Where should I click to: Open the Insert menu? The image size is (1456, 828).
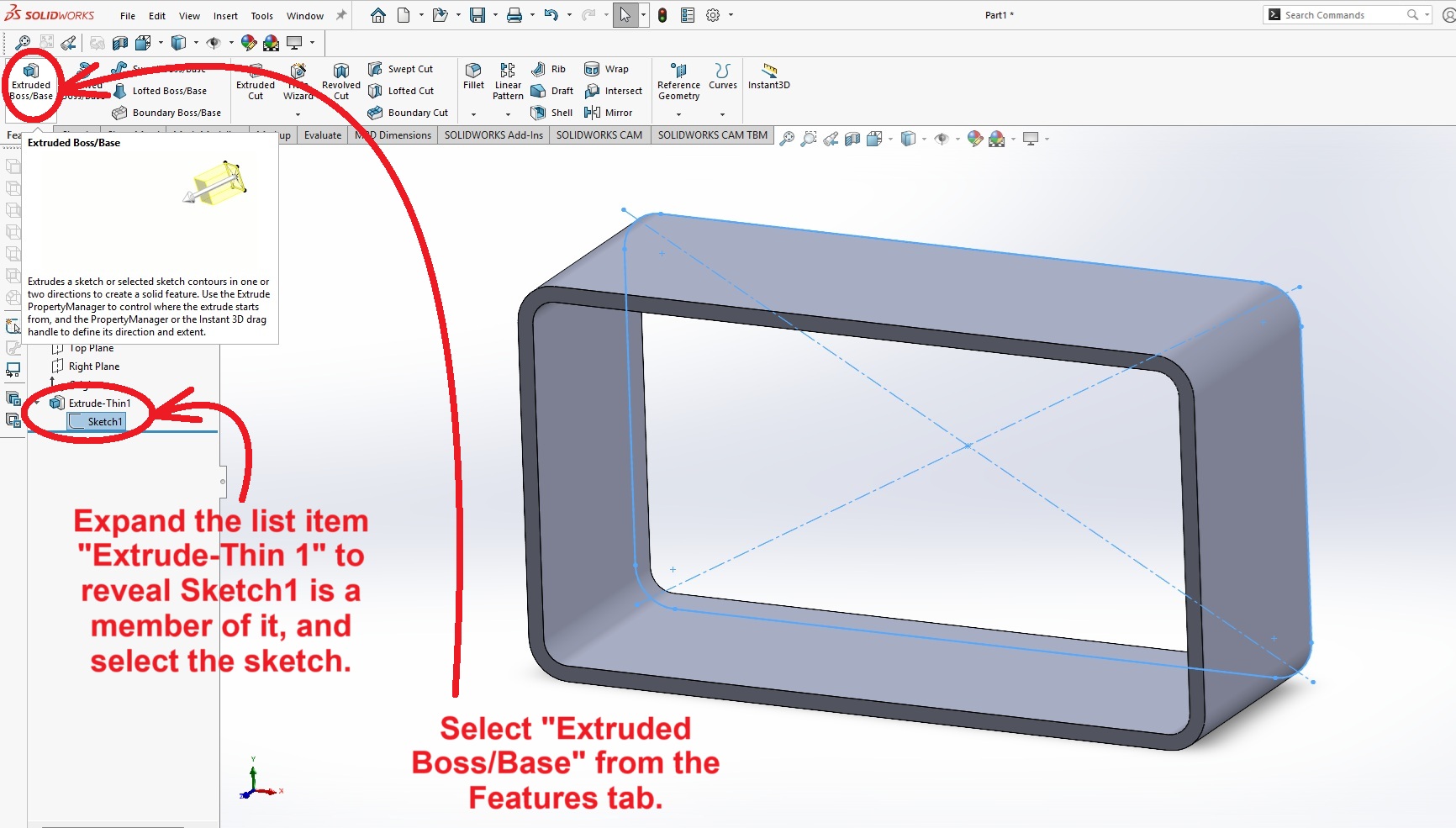pyautogui.click(x=224, y=16)
